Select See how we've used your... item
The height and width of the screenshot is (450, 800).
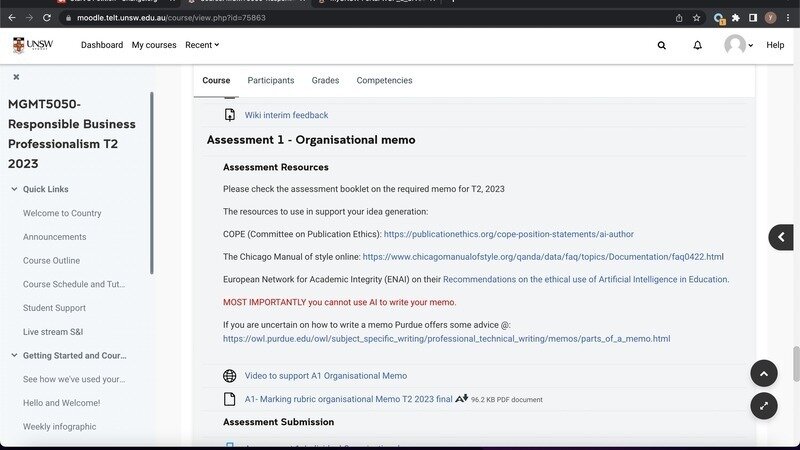pos(74,379)
